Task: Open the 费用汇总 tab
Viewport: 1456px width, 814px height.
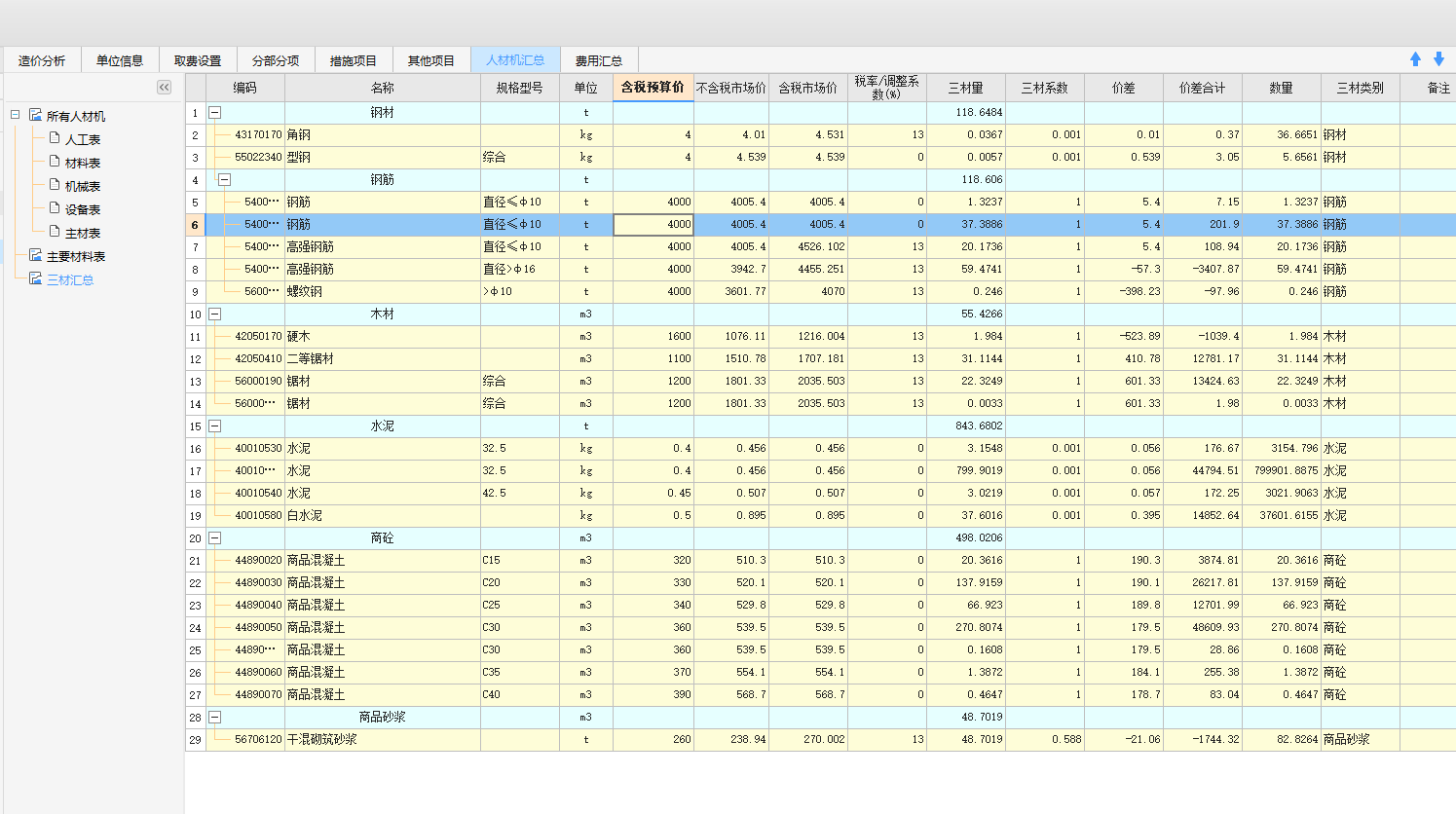Action: click(x=599, y=60)
